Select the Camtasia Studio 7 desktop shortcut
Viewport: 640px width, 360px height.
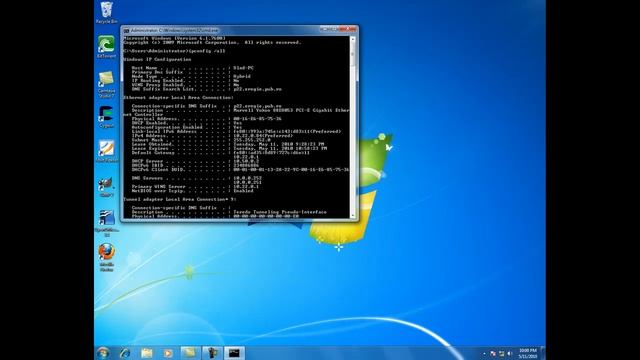106,84
